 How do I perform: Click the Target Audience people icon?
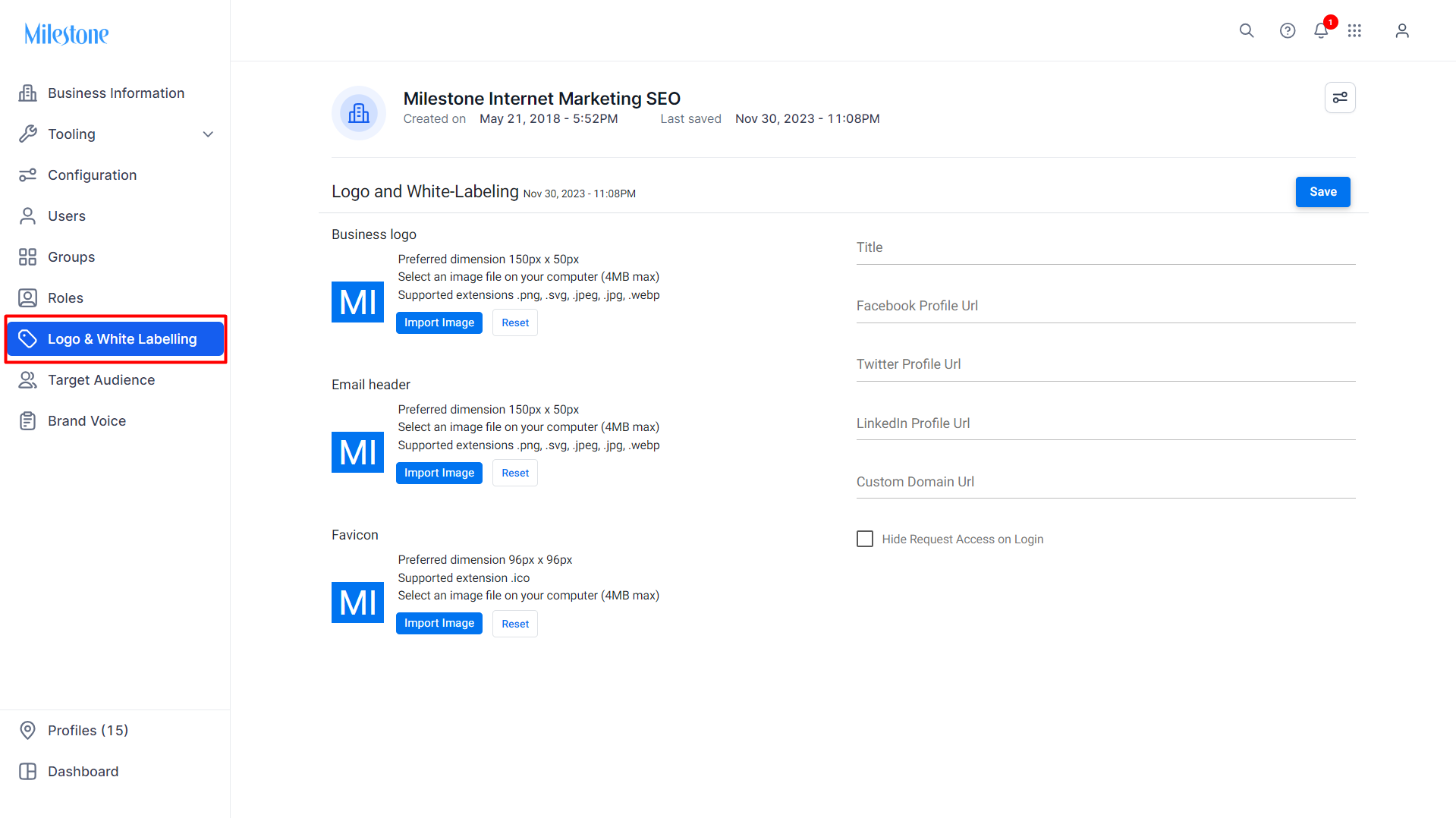[x=28, y=380]
